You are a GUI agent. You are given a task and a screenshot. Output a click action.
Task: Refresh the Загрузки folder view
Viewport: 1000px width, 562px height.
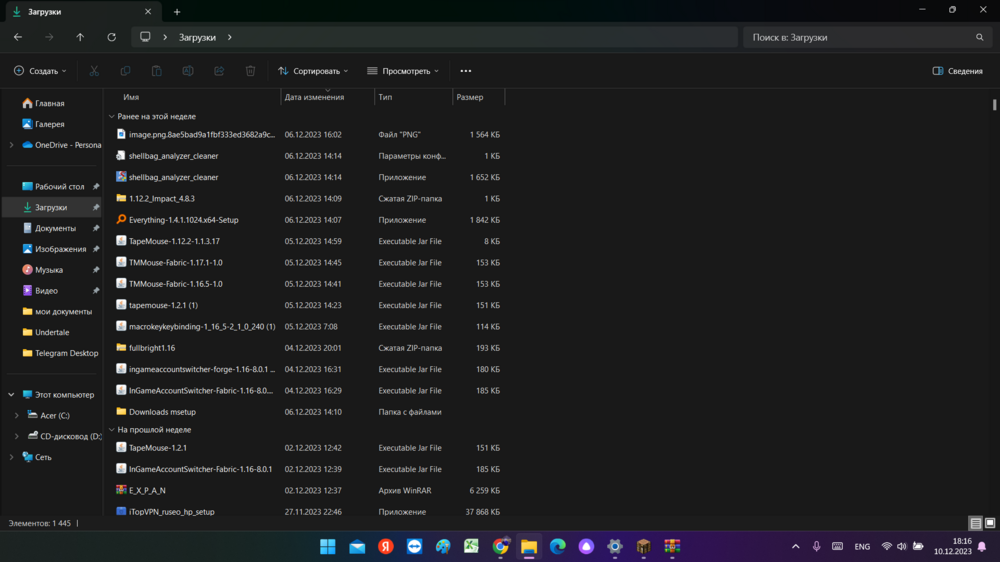[112, 37]
